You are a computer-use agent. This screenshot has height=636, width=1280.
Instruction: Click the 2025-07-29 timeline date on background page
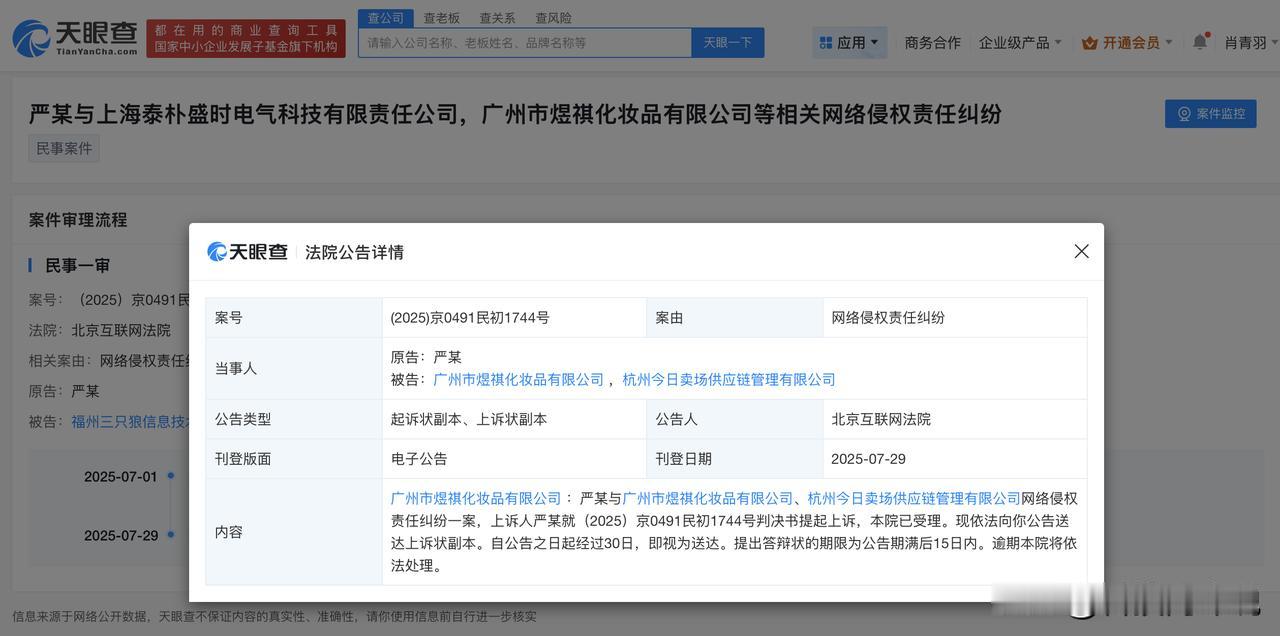(121, 535)
